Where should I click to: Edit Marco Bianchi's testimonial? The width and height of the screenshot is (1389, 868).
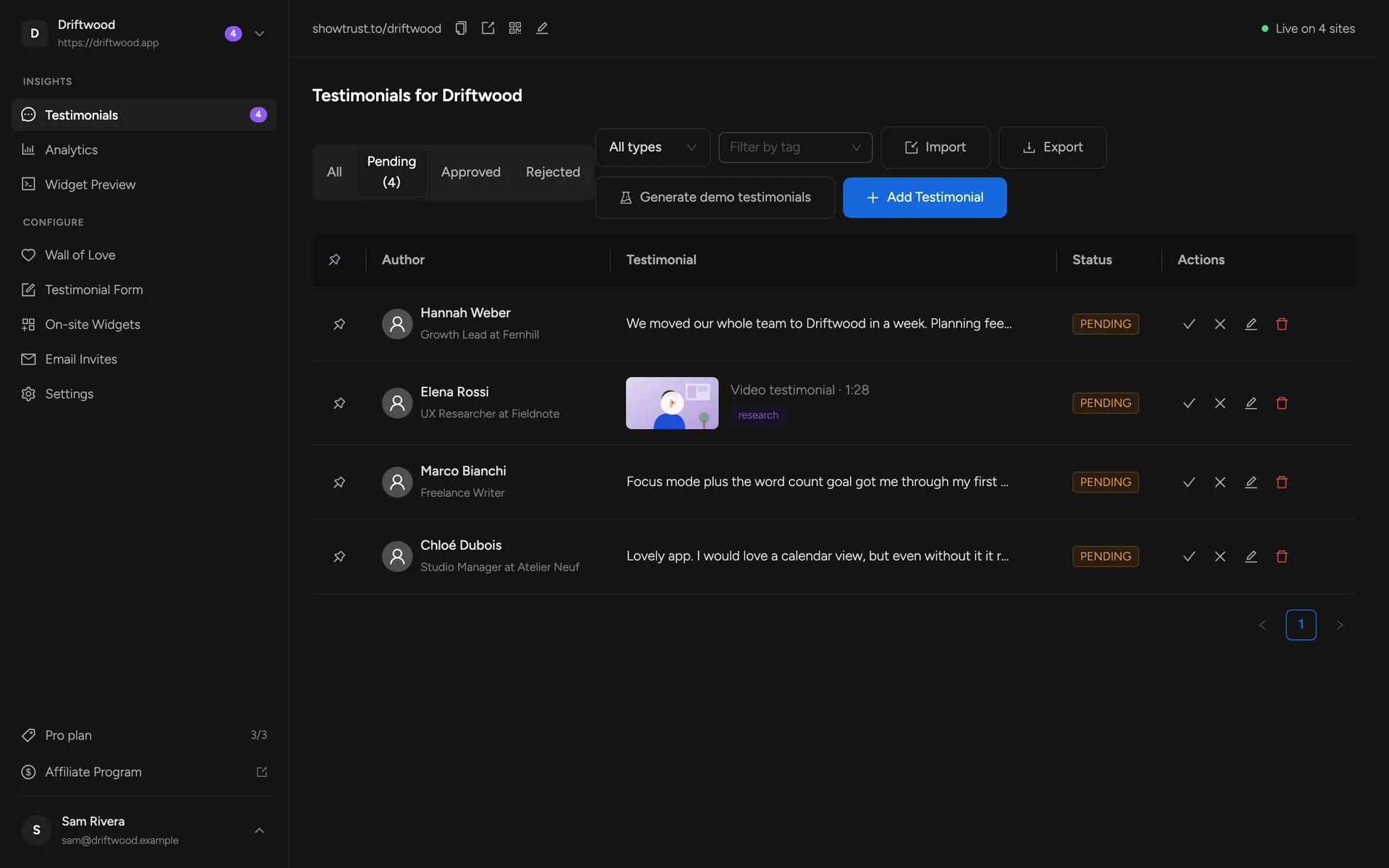pos(1251,482)
